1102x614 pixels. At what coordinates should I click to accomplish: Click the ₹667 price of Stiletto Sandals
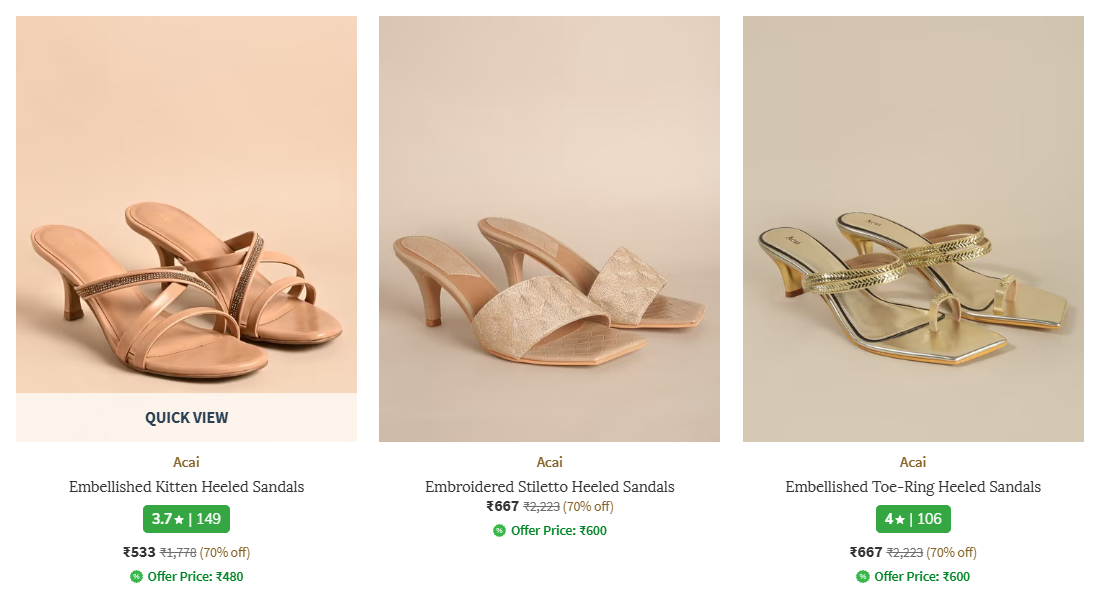click(x=503, y=506)
